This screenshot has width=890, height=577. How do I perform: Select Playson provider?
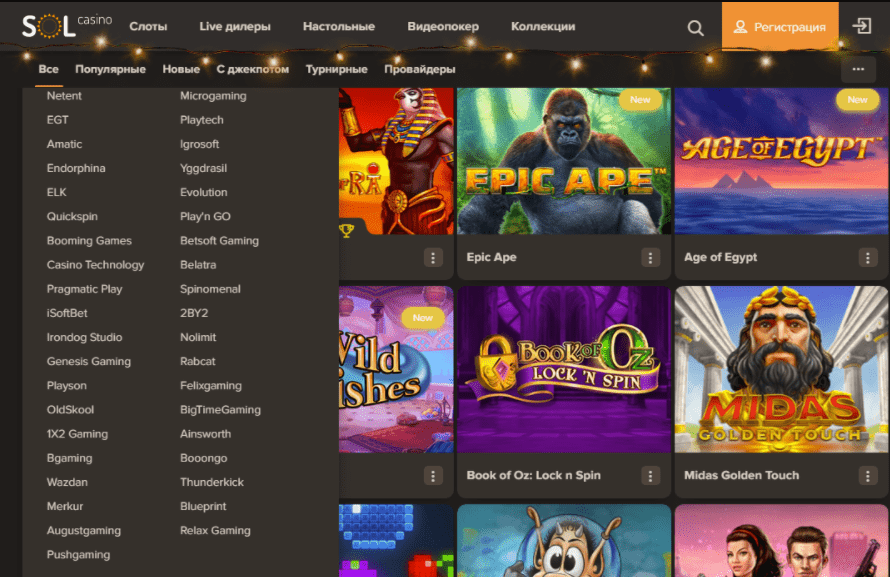point(66,386)
